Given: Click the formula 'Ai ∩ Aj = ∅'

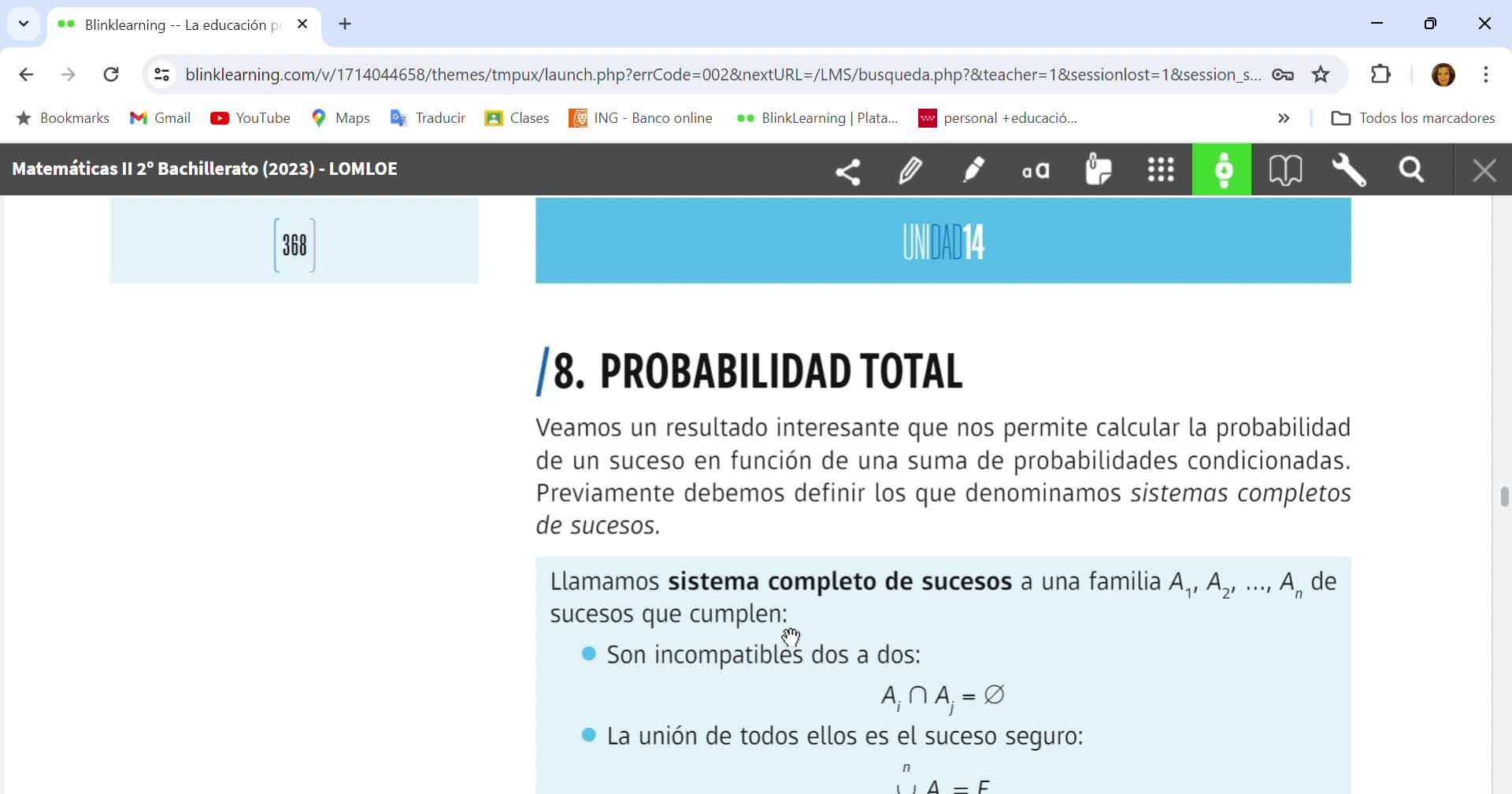Looking at the screenshot, I should click(943, 696).
